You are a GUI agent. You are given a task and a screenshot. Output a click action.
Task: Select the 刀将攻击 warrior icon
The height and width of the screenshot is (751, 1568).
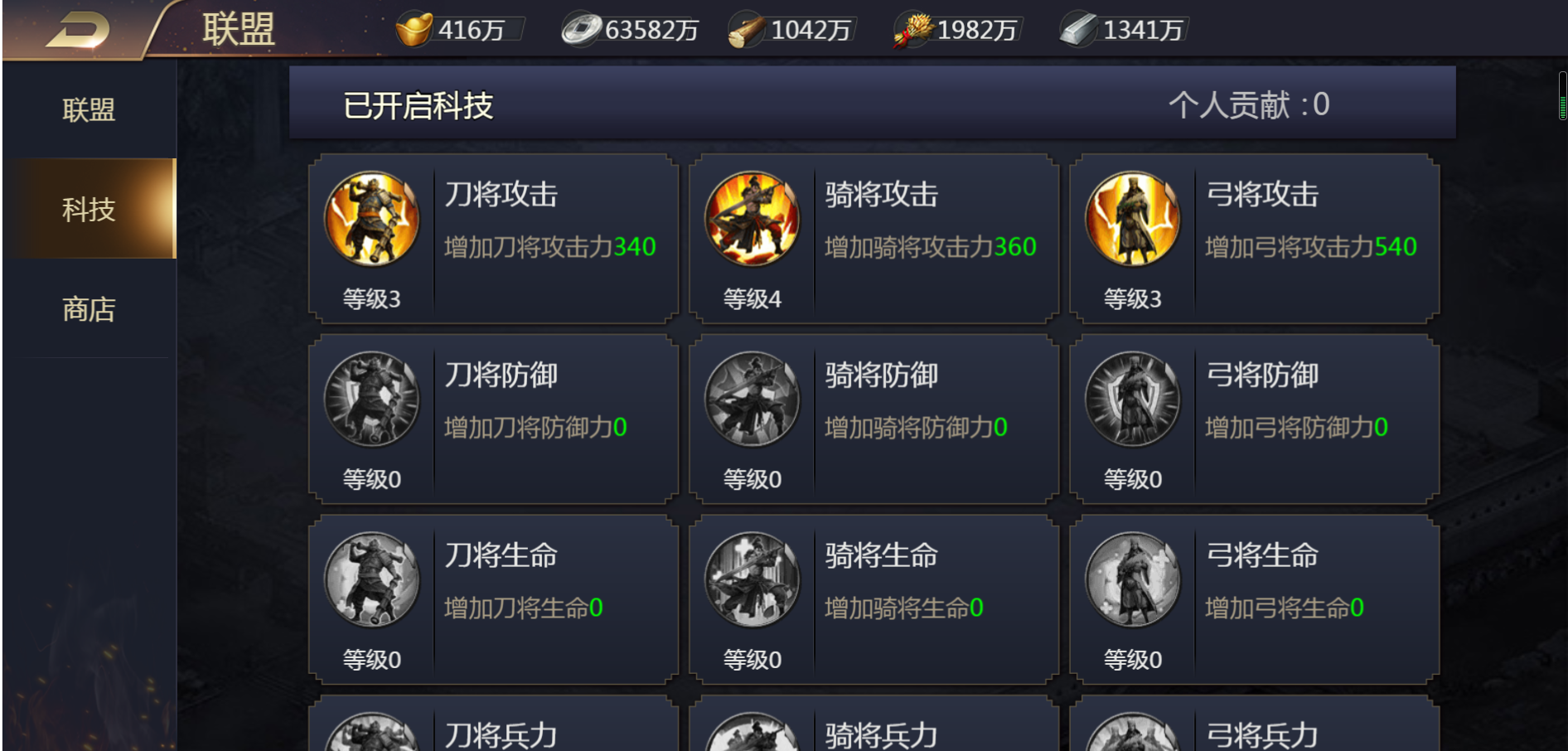point(371,219)
